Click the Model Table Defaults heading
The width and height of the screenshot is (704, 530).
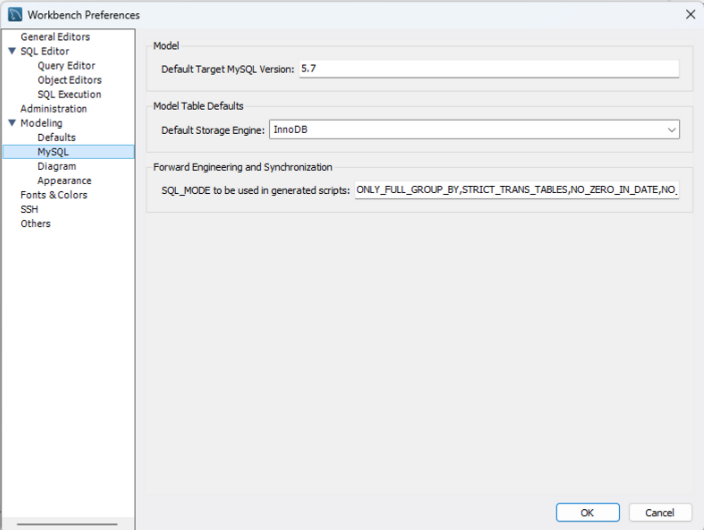pyautogui.click(x=198, y=106)
